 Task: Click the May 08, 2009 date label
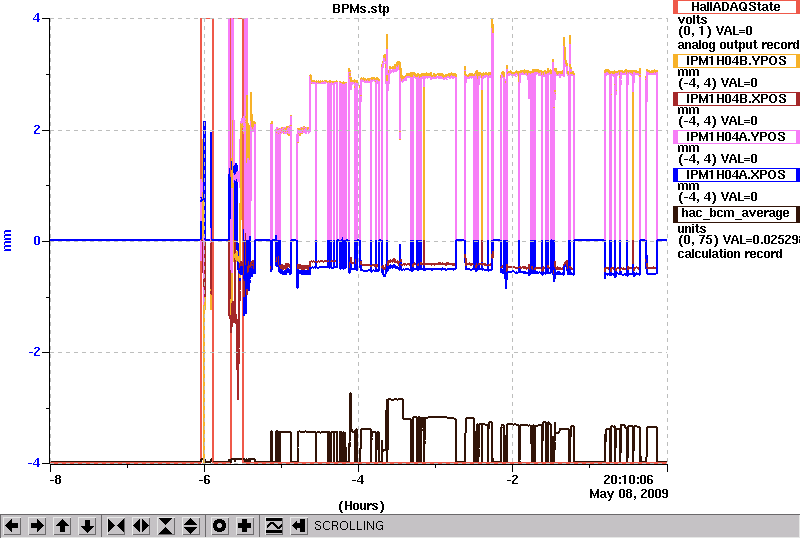tap(629, 494)
